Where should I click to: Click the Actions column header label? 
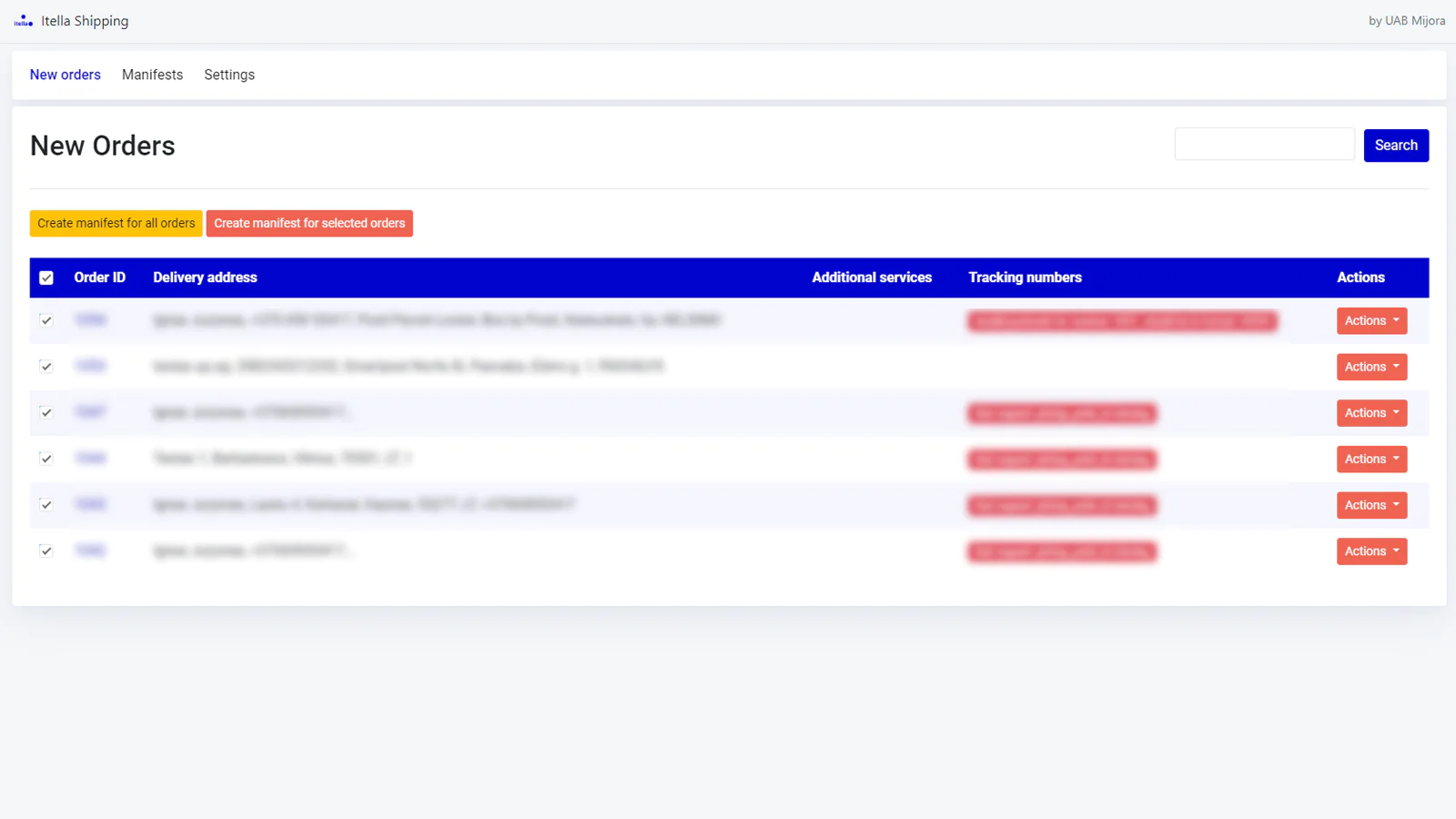pos(1360,278)
